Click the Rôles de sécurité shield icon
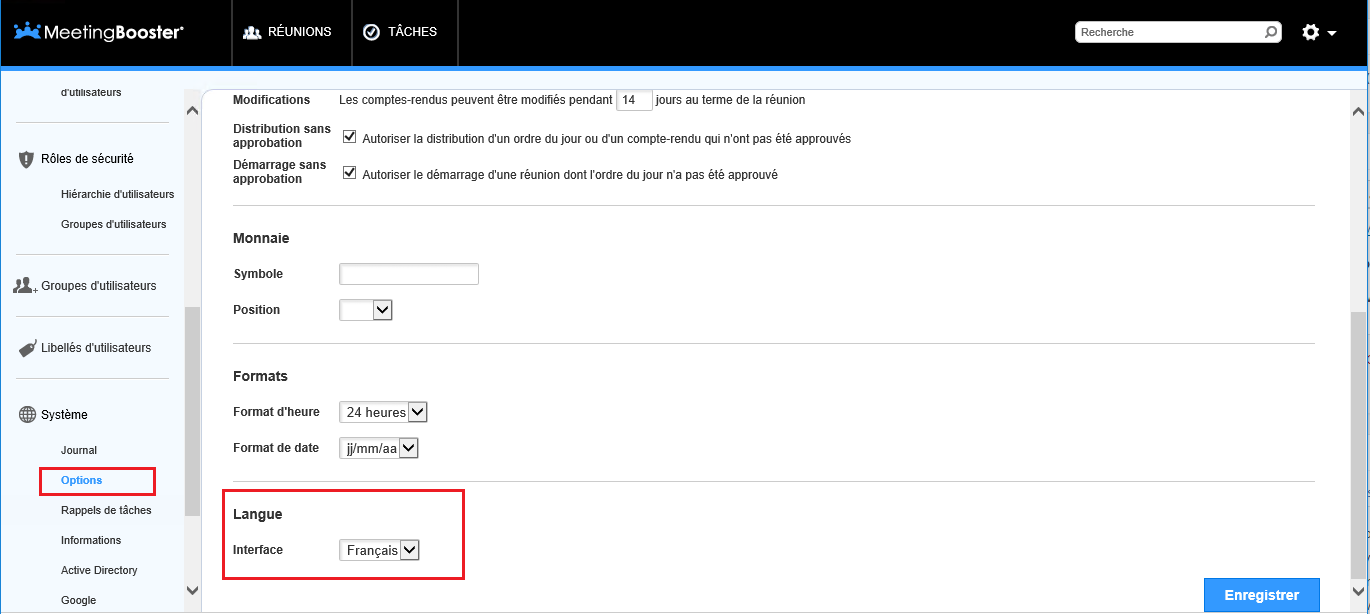 pyautogui.click(x=27, y=159)
